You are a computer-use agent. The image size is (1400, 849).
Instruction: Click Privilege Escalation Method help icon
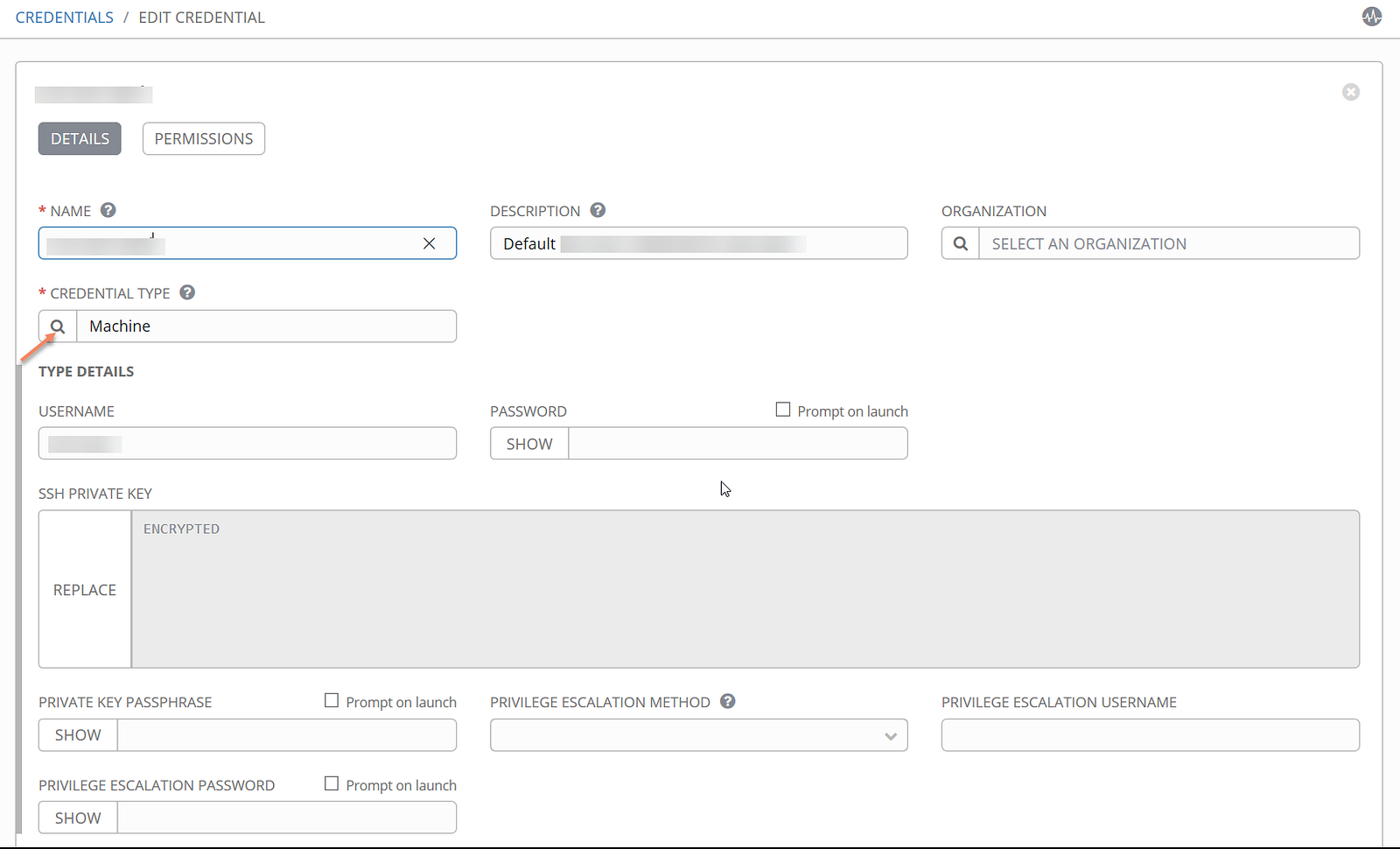click(727, 701)
